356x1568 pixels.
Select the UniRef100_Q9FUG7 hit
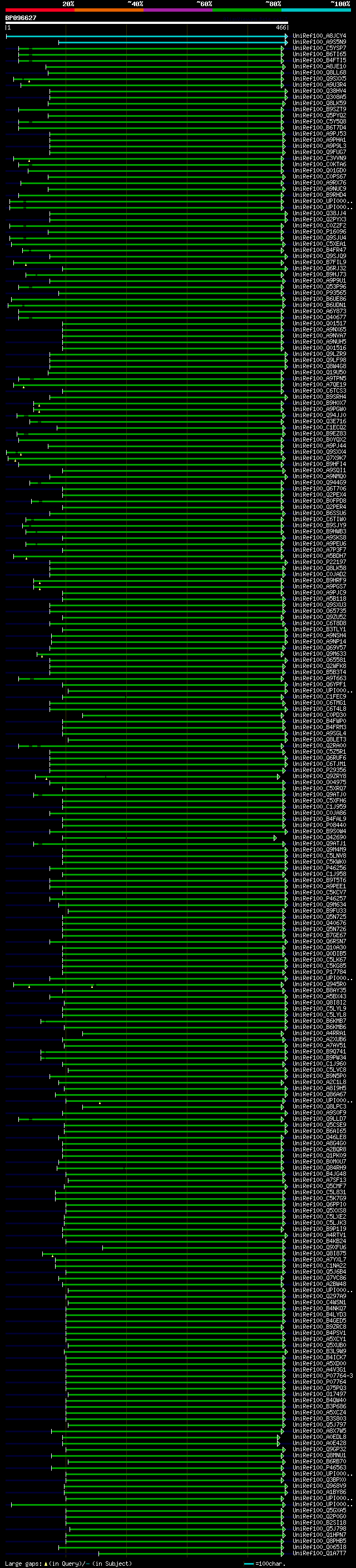pos(319,152)
